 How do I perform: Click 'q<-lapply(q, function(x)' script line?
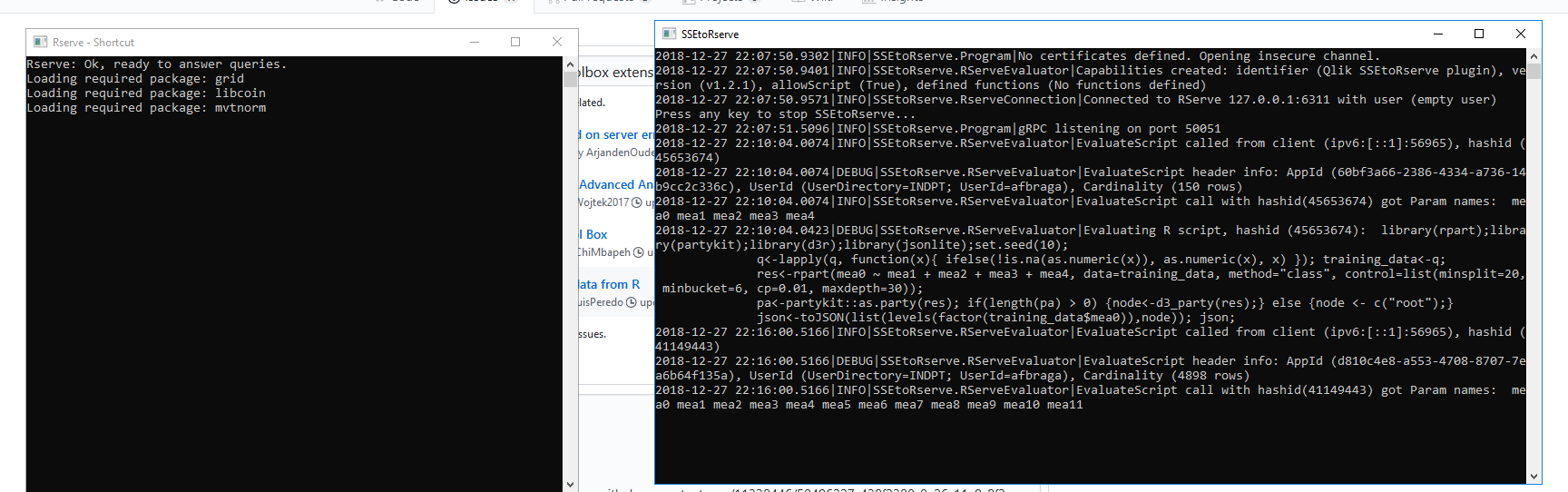click(1101, 260)
